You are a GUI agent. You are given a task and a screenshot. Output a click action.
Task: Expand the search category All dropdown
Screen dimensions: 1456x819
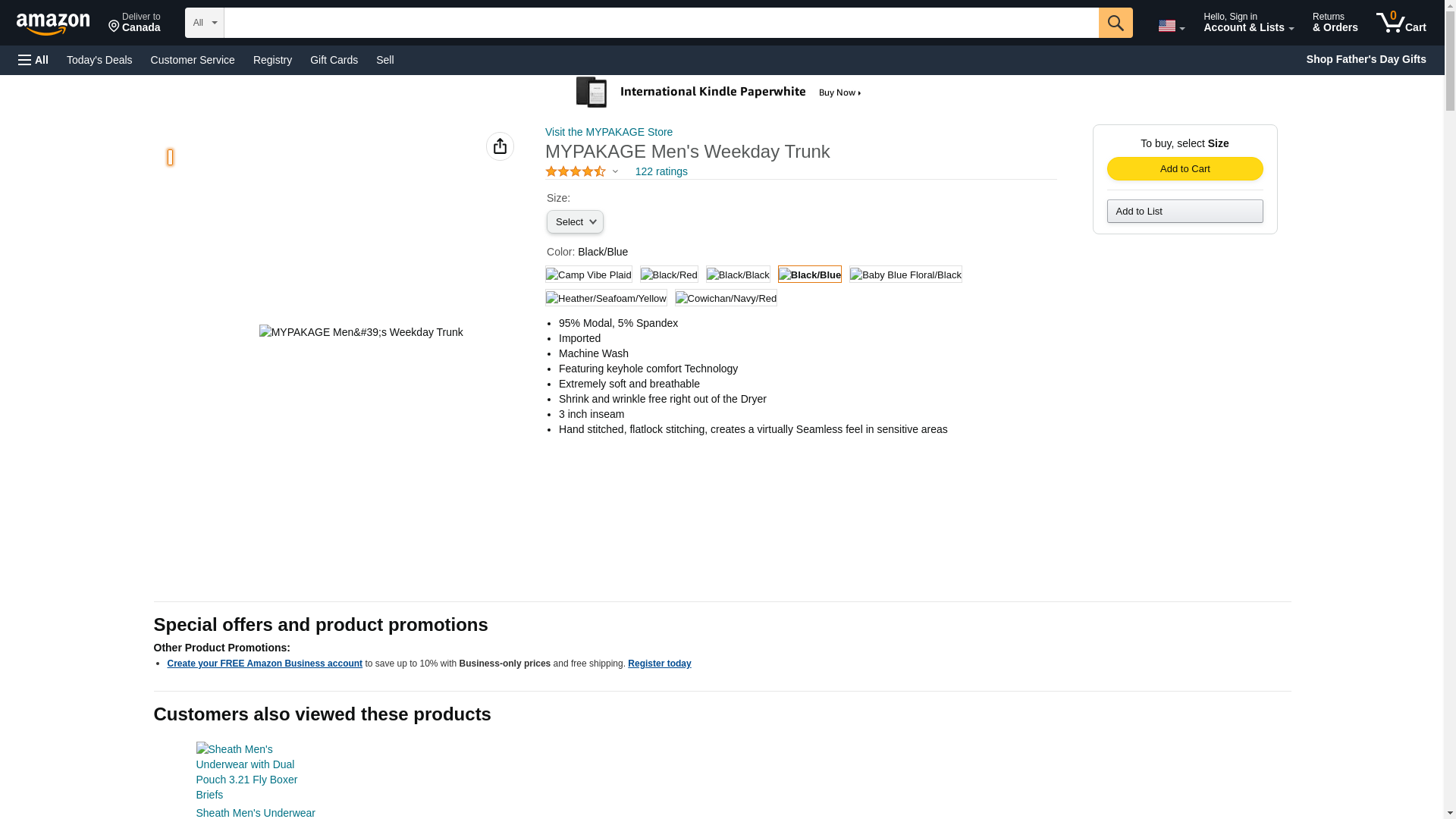coord(204,23)
